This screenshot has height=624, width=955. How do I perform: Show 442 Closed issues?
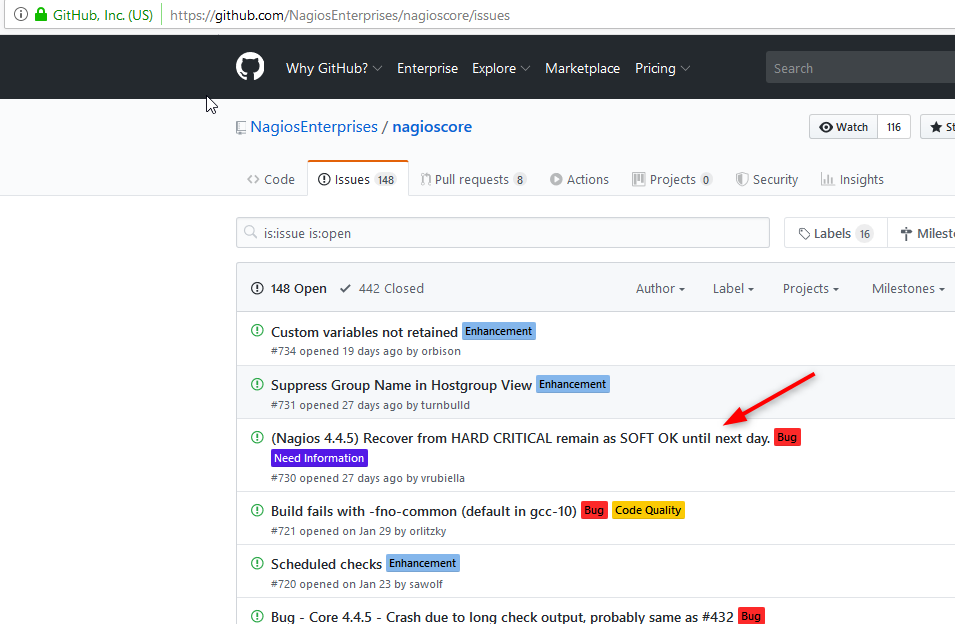[382, 288]
